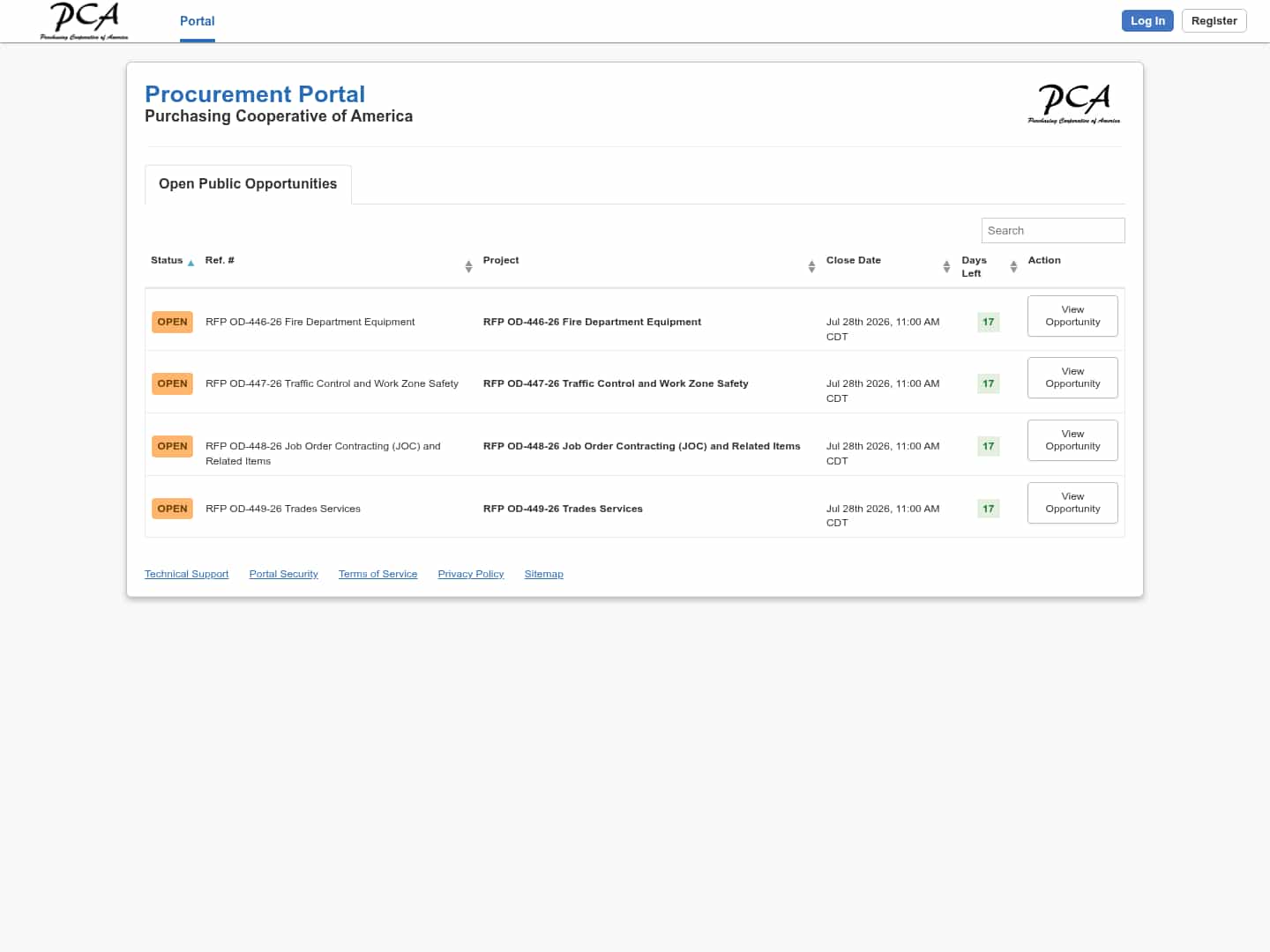Screen dimensions: 1270x952
Task: Sort by Status column arrow
Action: point(190,263)
